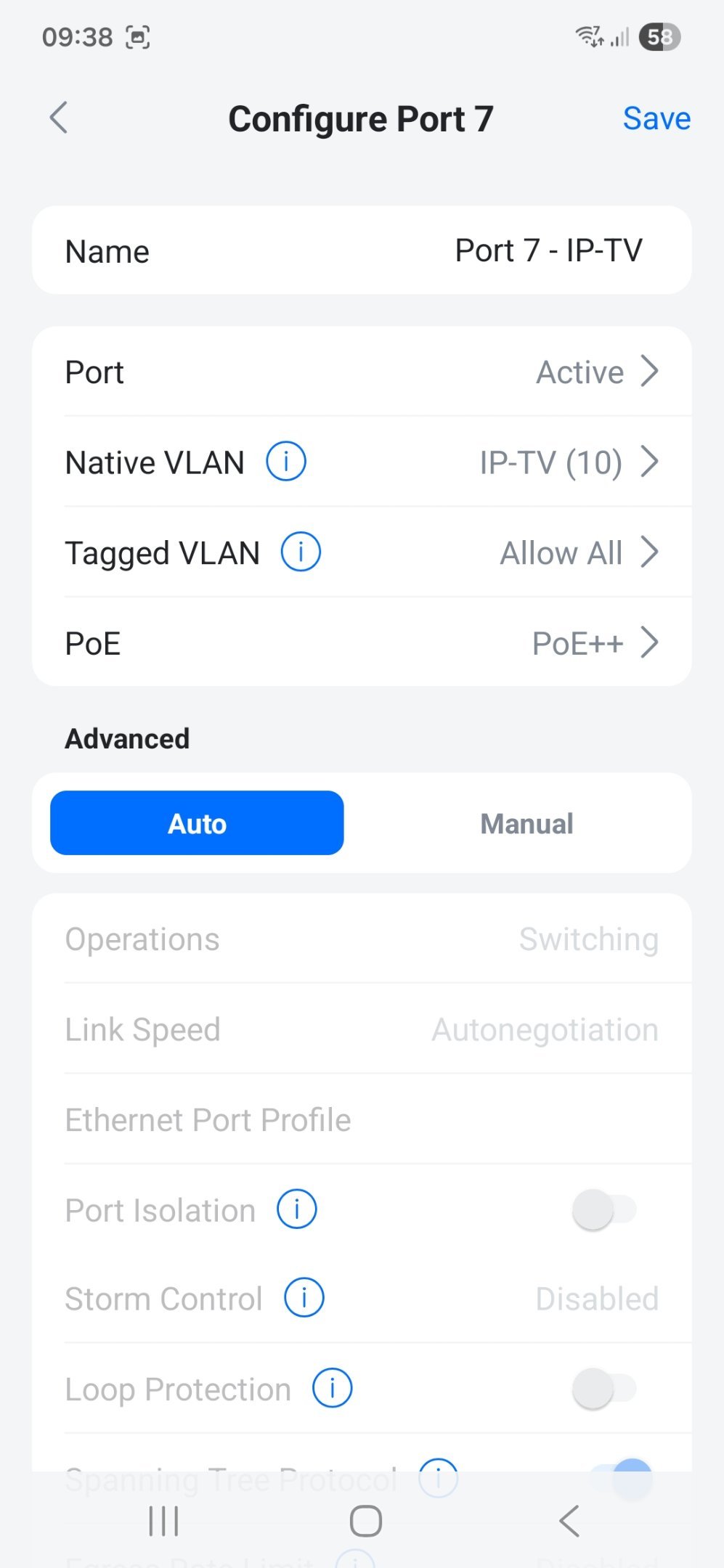
Task: Toggle the Spanning Tree Protocol switch
Action: 621,1477
